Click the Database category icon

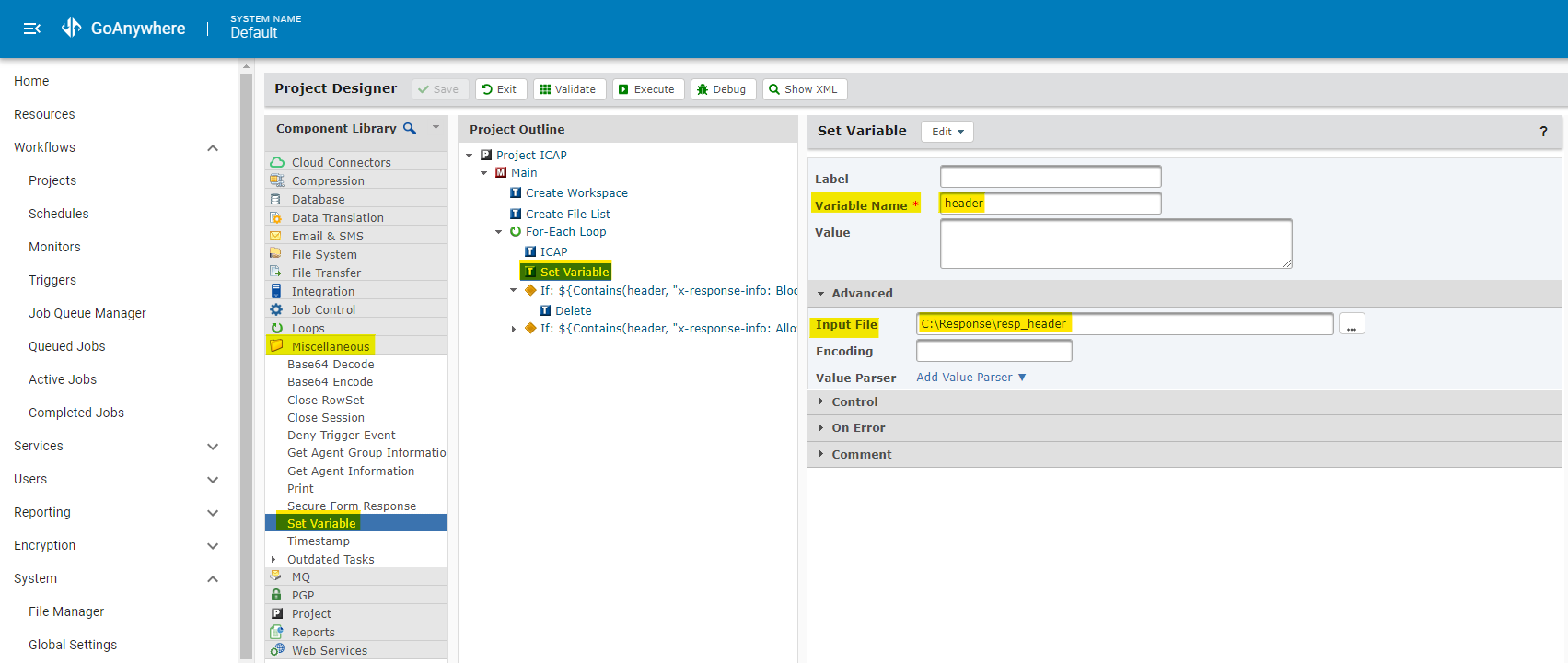pos(275,199)
